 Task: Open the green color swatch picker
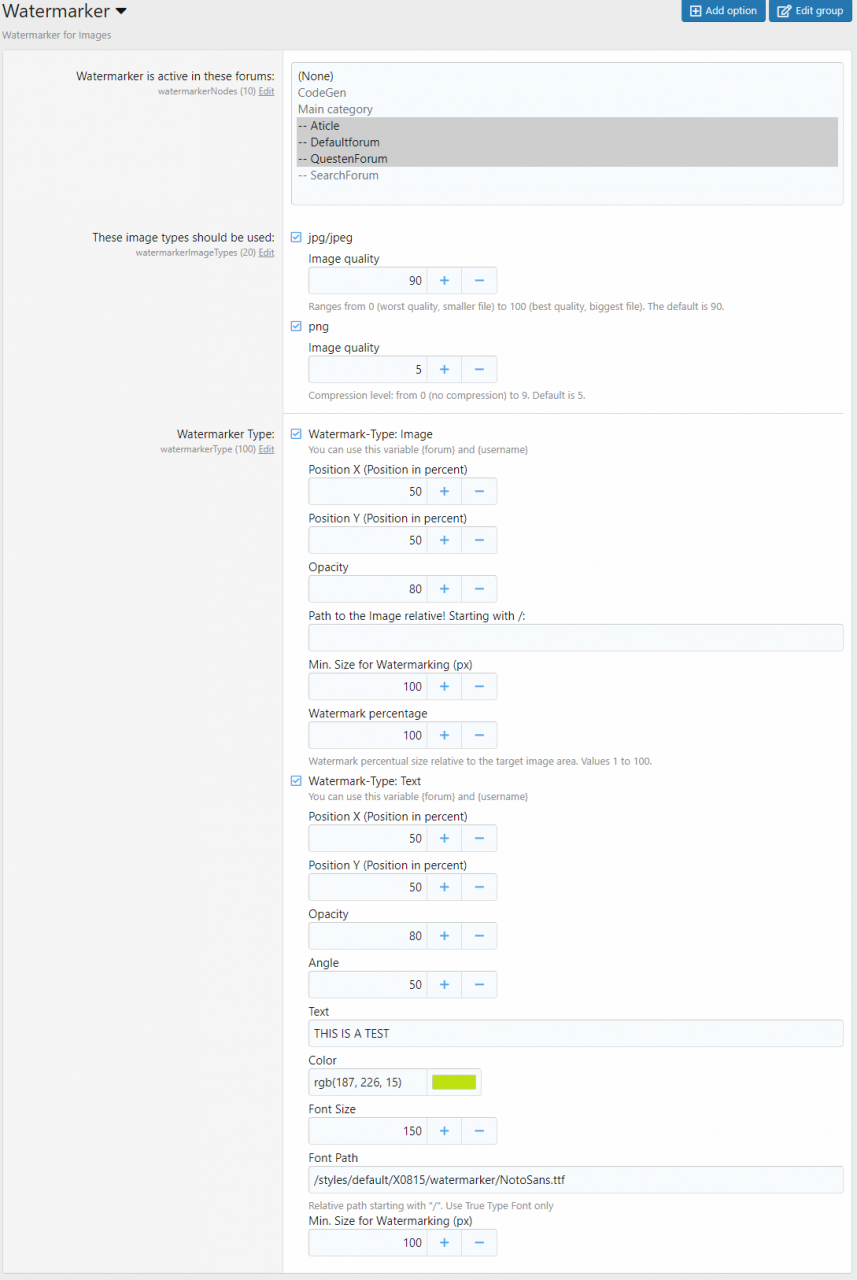point(454,1082)
